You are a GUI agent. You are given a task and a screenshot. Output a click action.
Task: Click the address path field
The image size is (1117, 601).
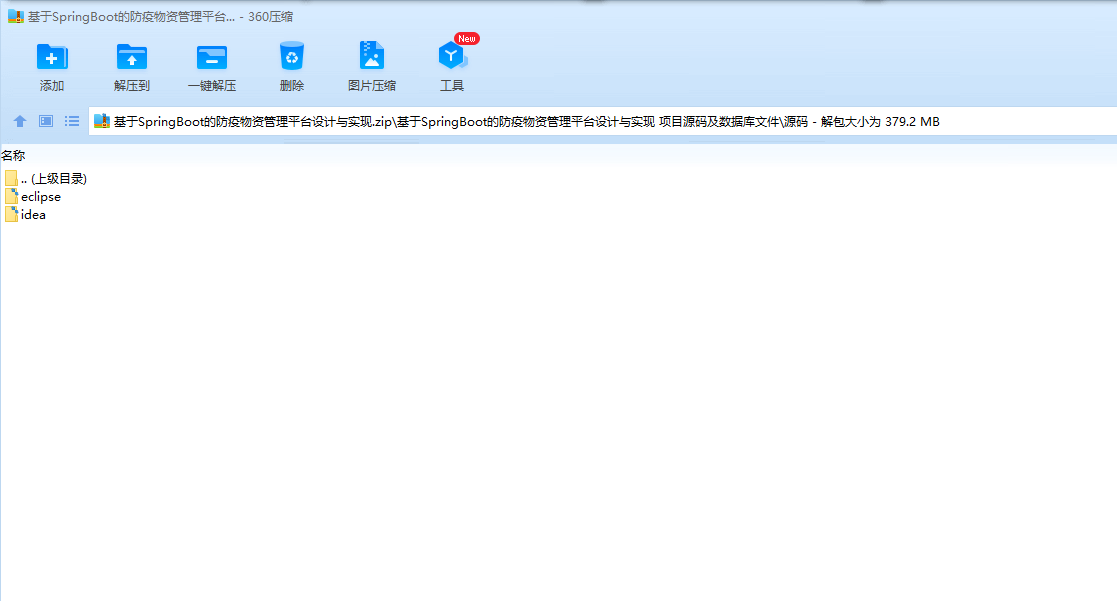pyautogui.click(x=603, y=121)
